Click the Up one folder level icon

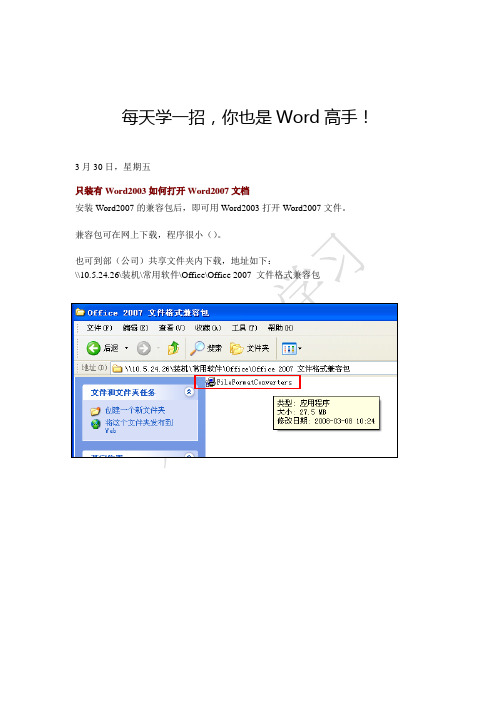pyautogui.click(x=173, y=348)
